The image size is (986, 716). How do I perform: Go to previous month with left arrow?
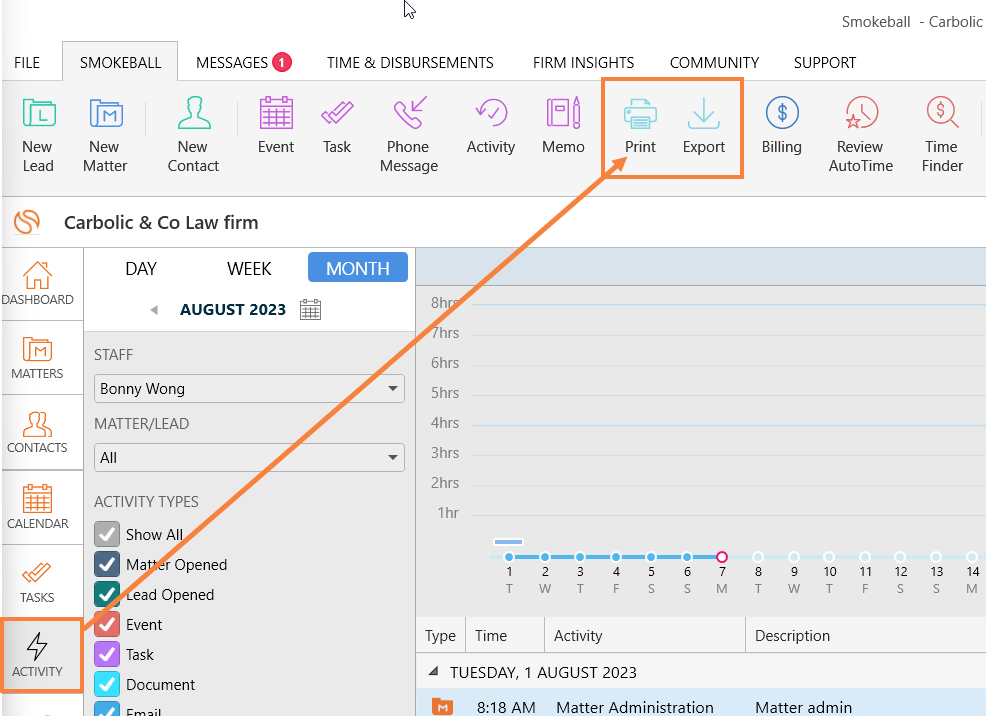(154, 310)
